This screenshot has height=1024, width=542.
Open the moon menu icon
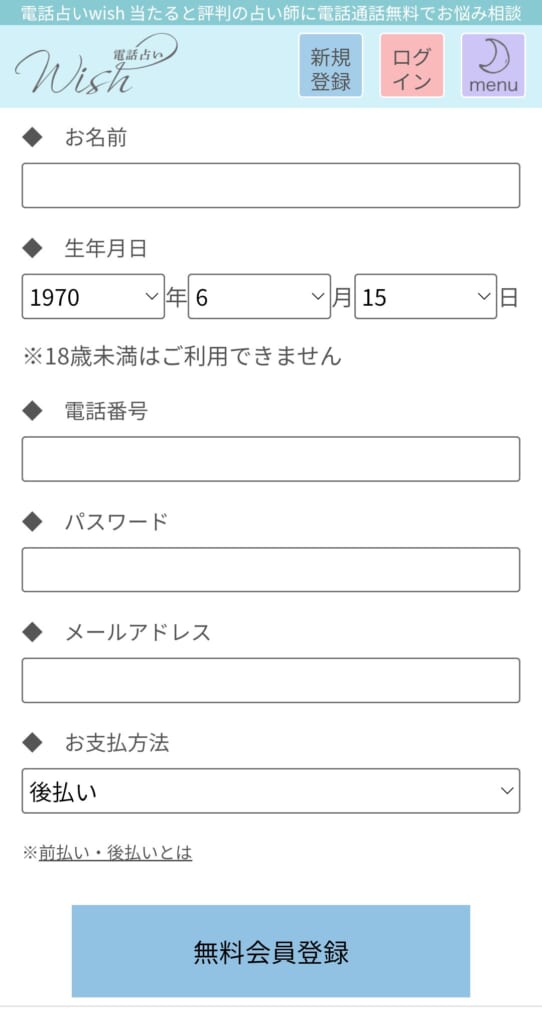click(x=493, y=65)
